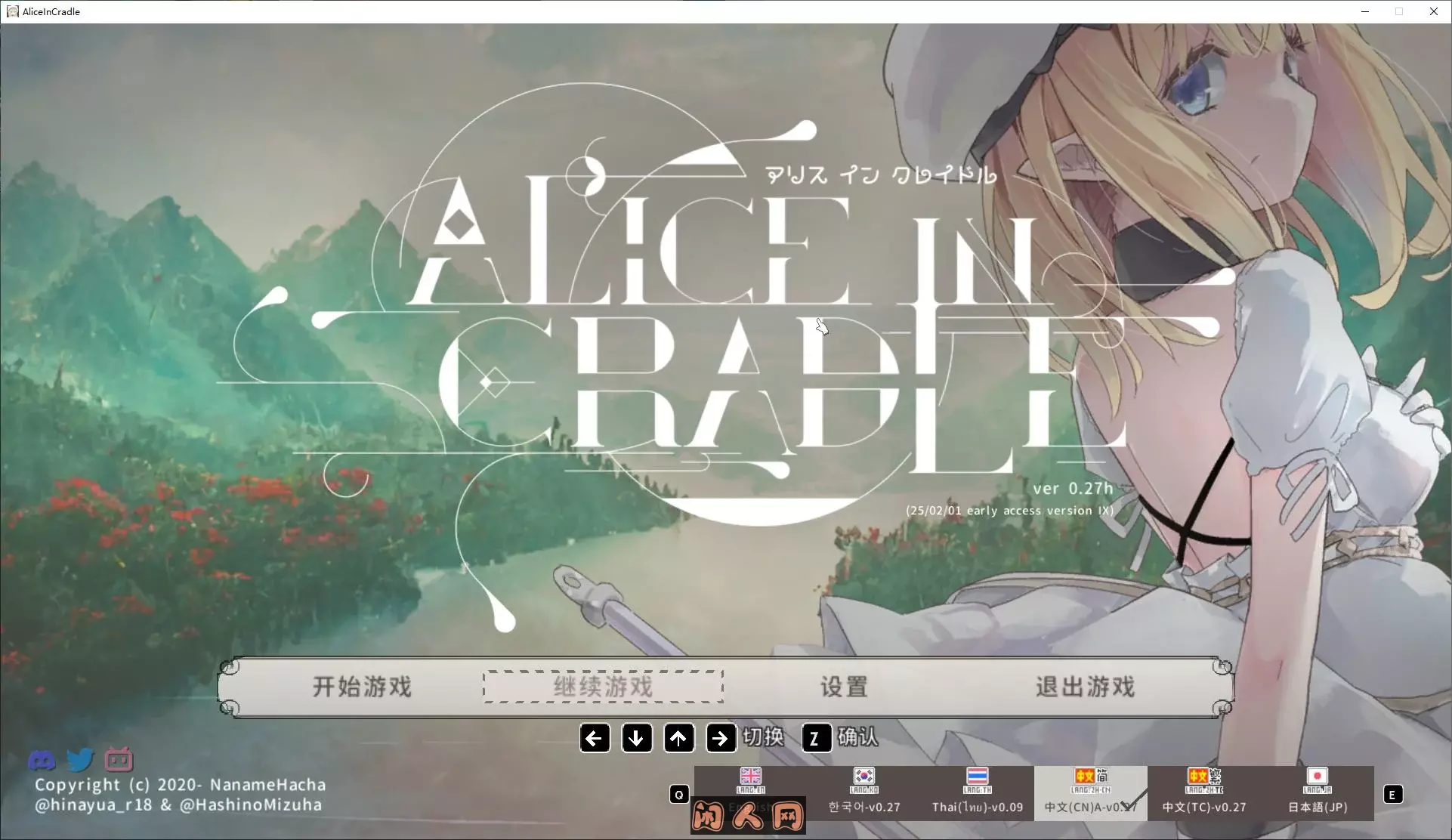Click the Q key indicator beside the language bar

(678, 794)
